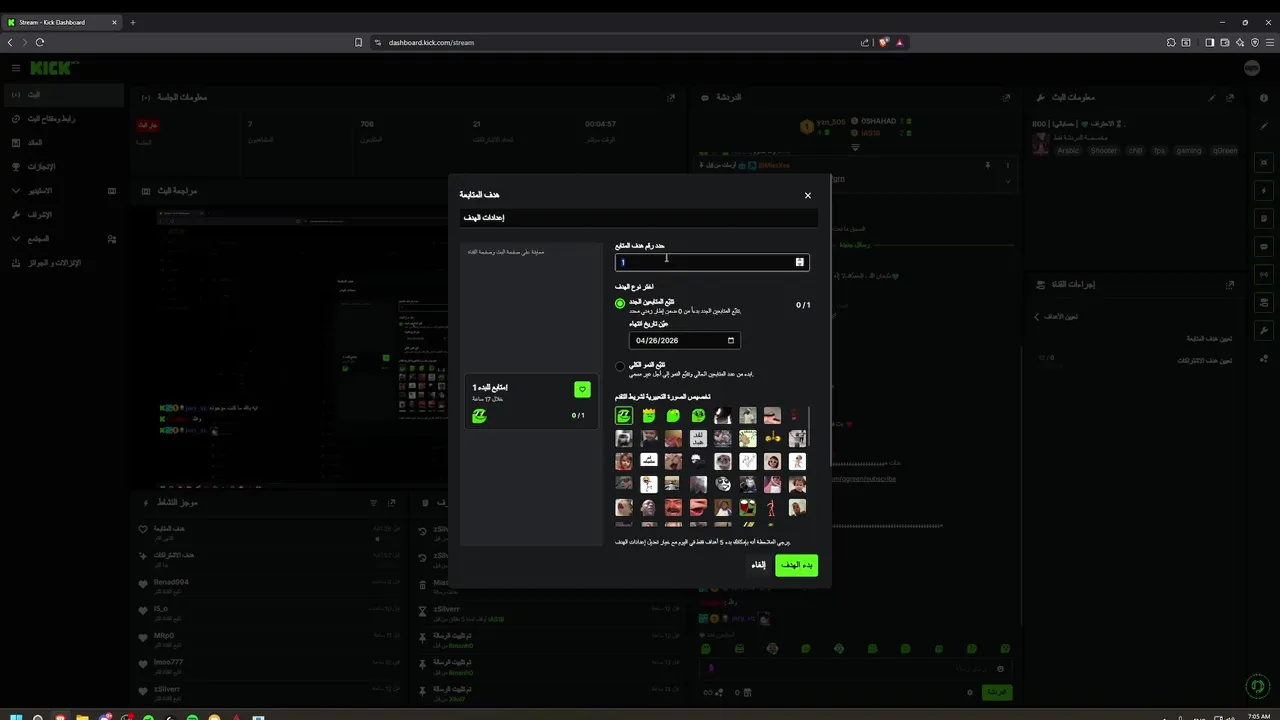1280x720 pixels.
Task: Close the follow goal dialog
Action: [x=808, y=195]
